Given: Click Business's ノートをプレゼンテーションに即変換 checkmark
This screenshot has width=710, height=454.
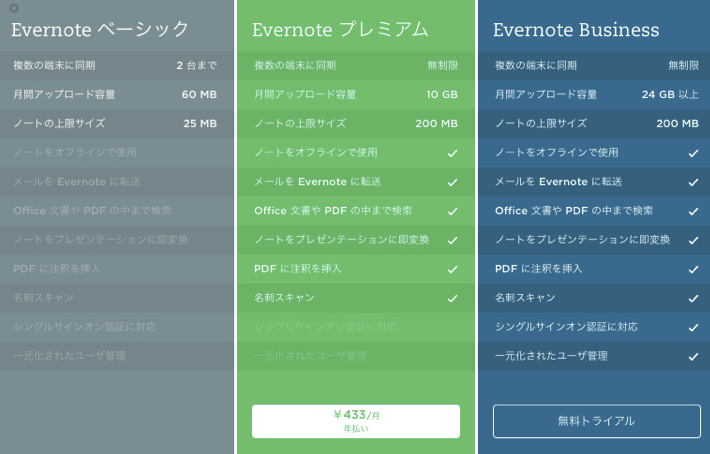Looking at the screenshot, I should (693, 240).
